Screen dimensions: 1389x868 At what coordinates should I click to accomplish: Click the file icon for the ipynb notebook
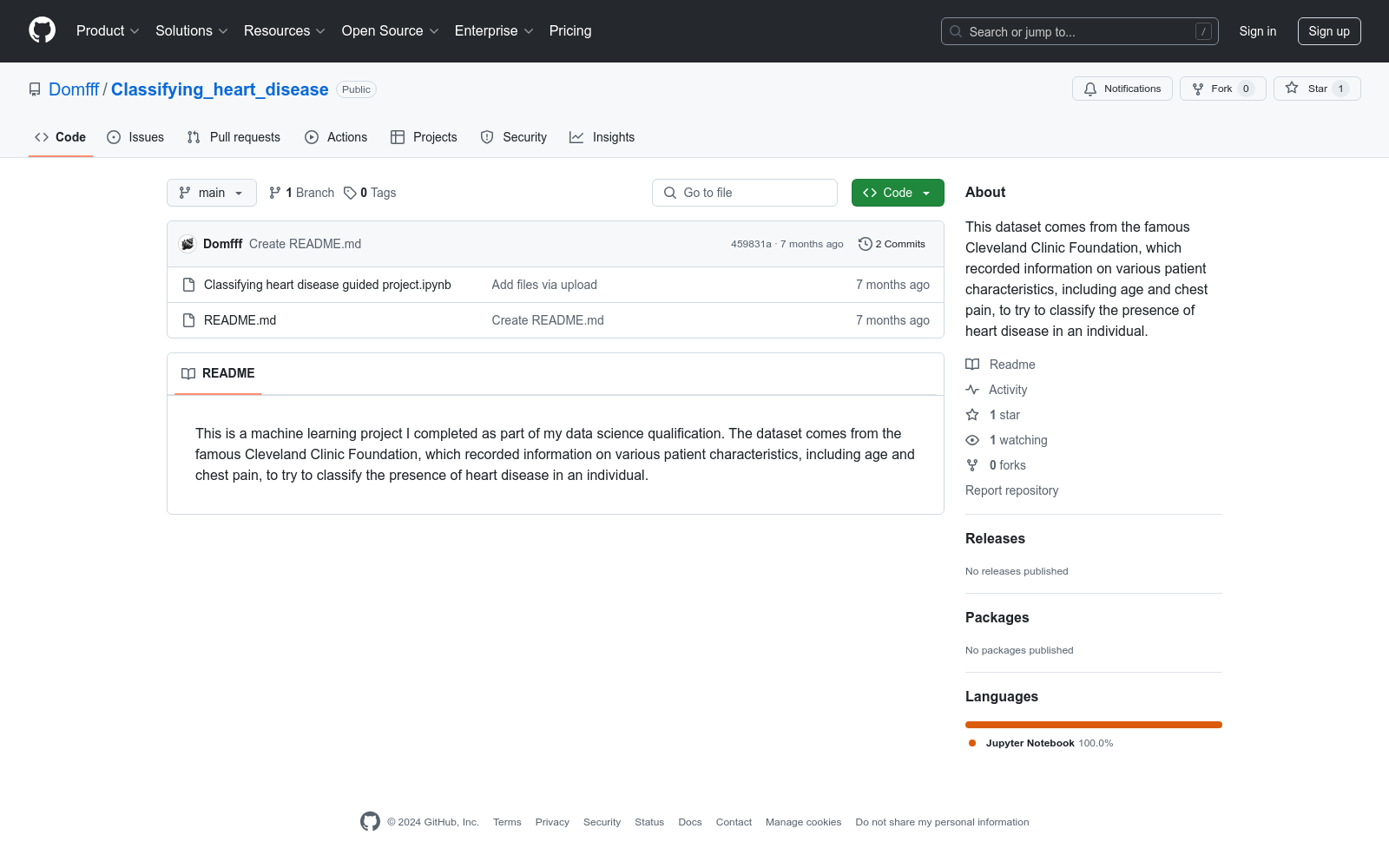pyautogui.click(x=188, y=285)
